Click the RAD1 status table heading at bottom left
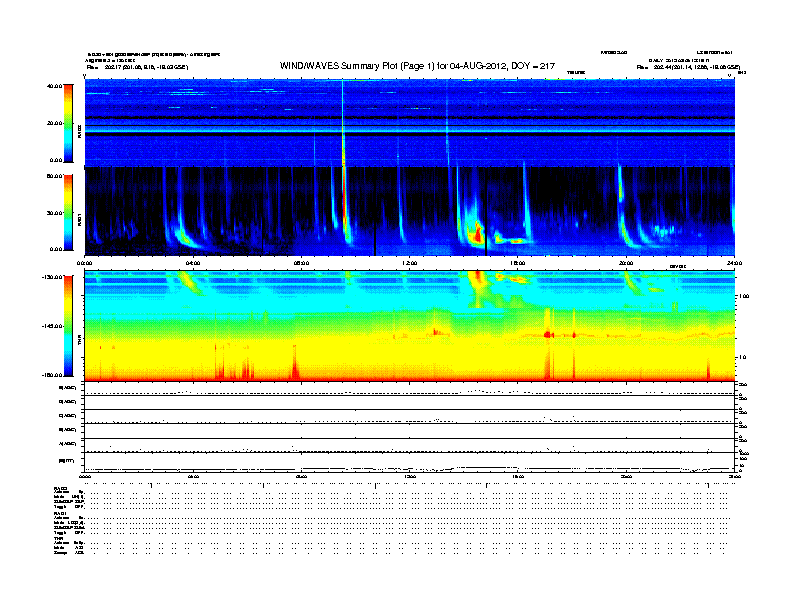Screen dimensions: 792x612 coord(61,513)
